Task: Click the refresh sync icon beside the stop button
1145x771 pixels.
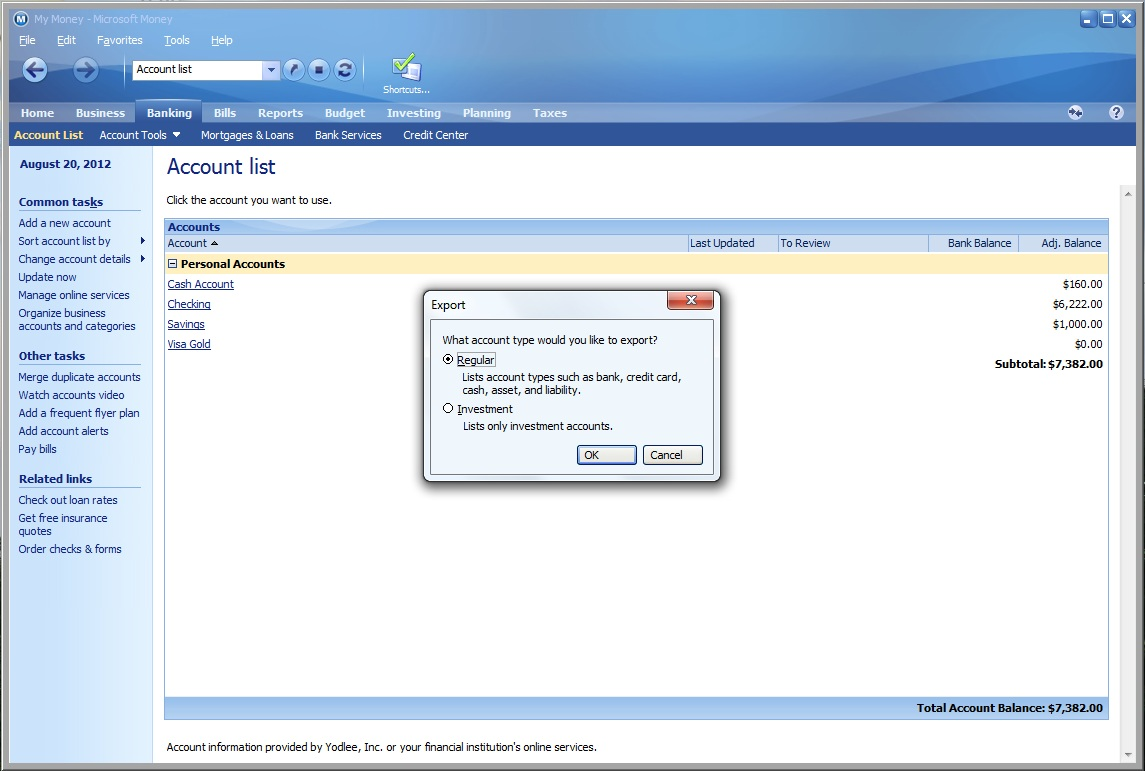Action: (x=344, y=70)
